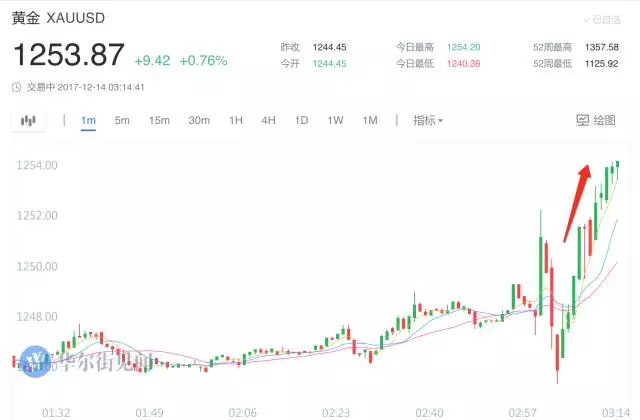Click the 1250.00 price axis label
The width and height of the screenshot is (640, 420).
click(x=36, y=267)
